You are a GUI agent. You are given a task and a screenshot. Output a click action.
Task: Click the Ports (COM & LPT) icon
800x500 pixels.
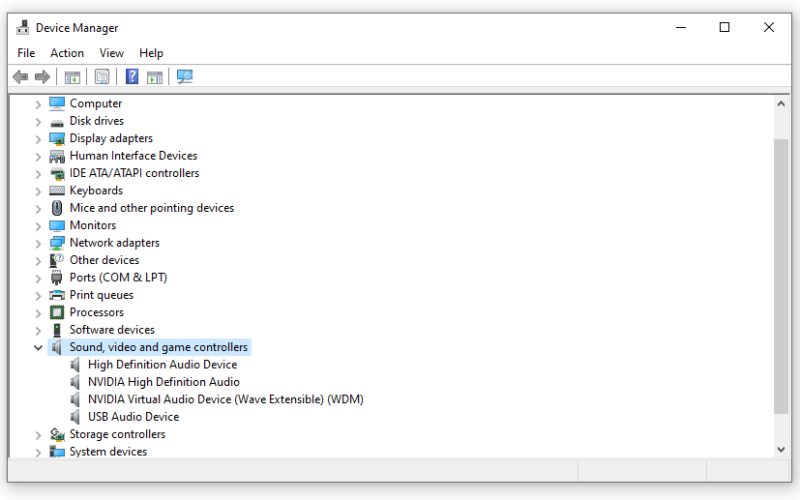(x=57, y=278)
